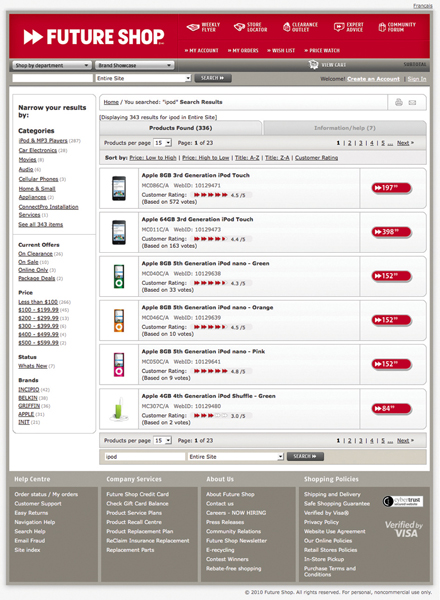The image size is (440, 600).
Task: Open top Entire Site search scope dropdown
Action: click(143, 78)
